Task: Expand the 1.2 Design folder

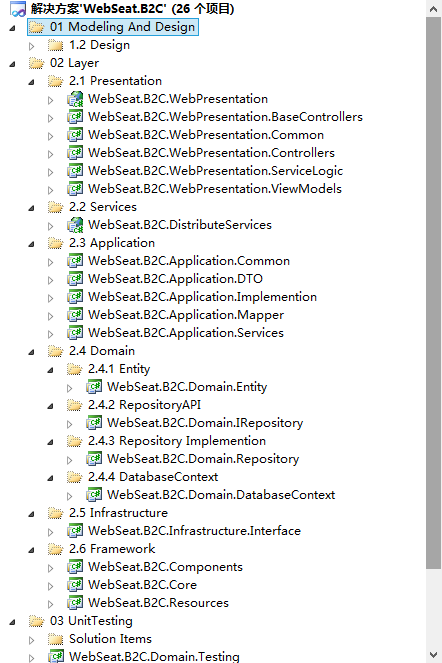Action: click(32, 46)
